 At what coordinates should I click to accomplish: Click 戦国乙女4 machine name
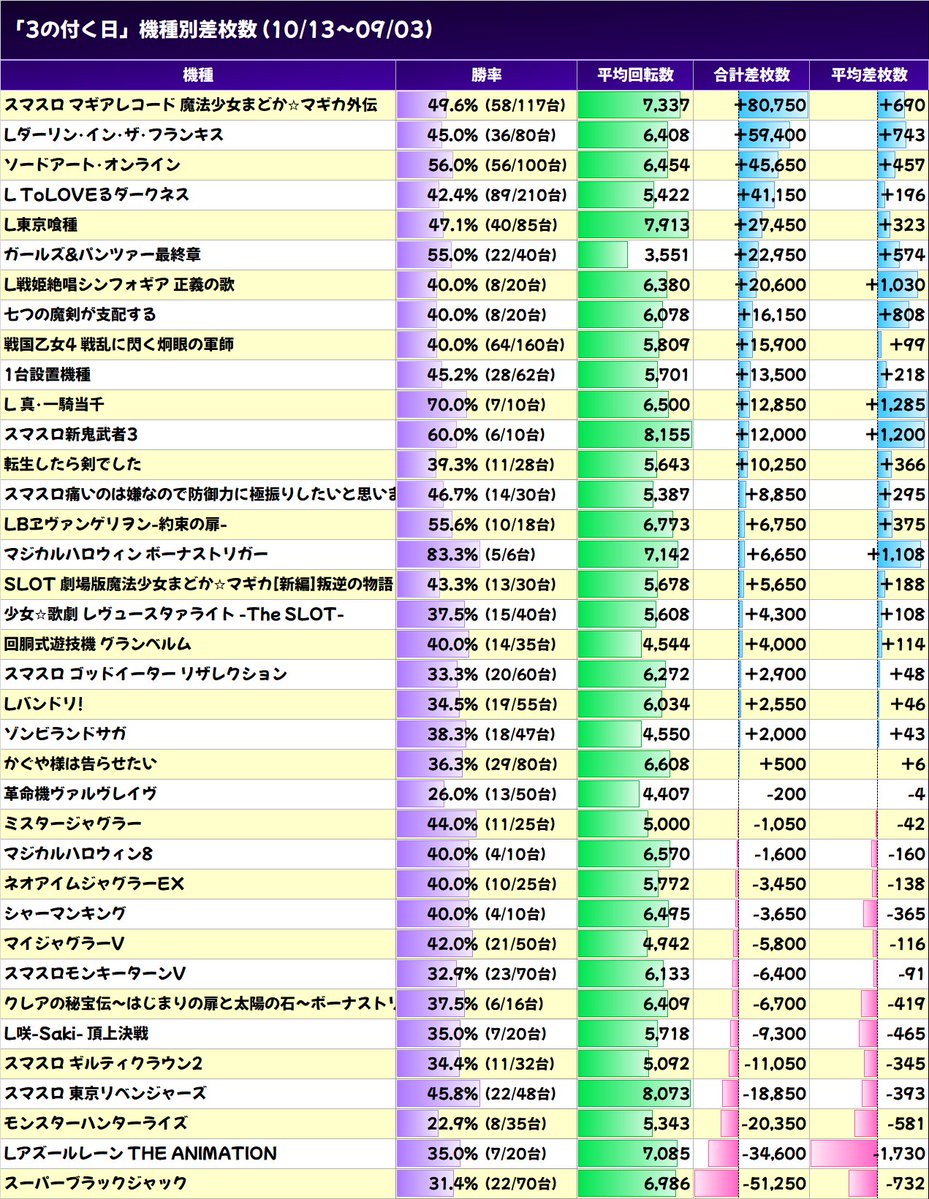[119, 344]
